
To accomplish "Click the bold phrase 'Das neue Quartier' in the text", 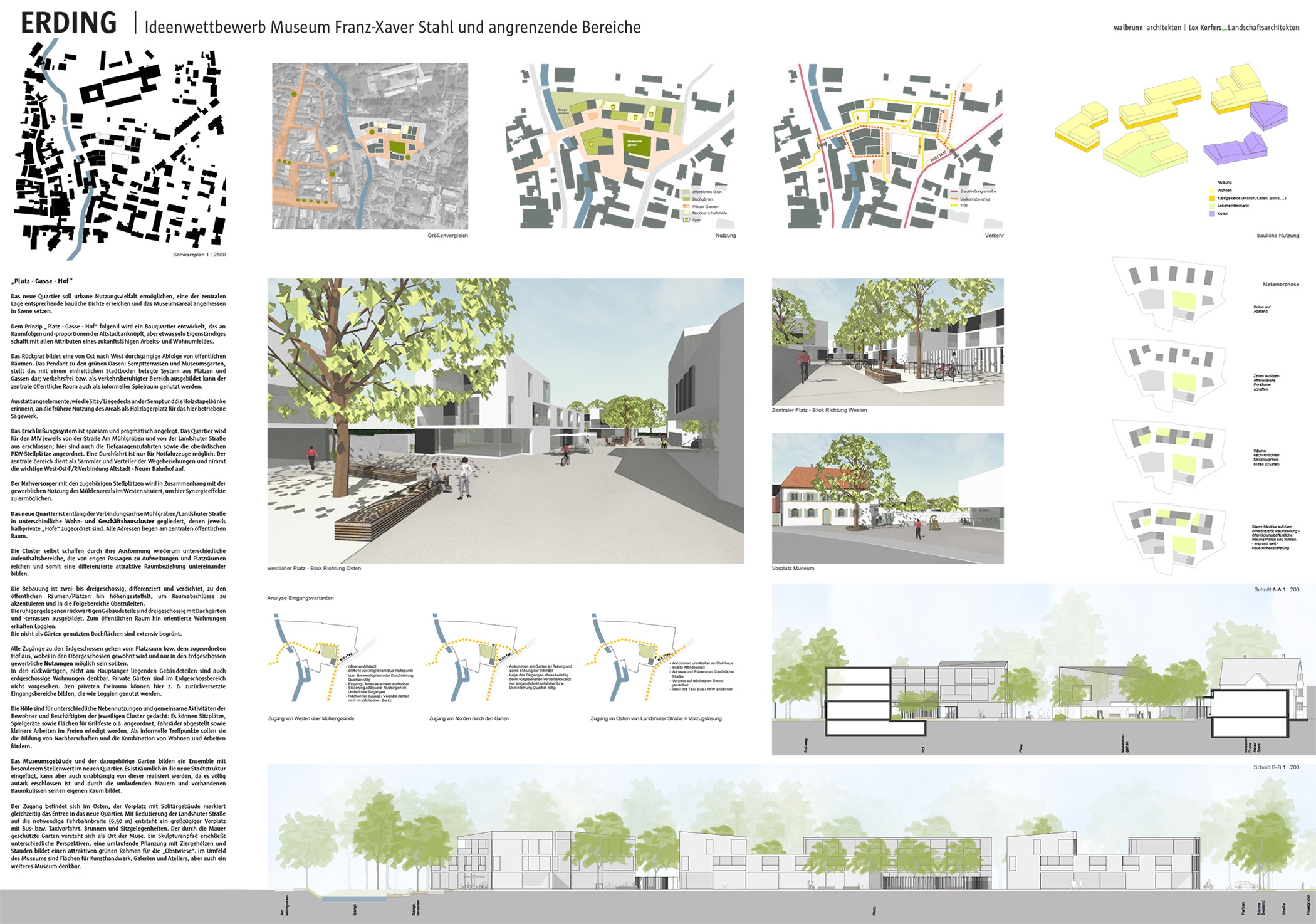I will coord(34,514).
